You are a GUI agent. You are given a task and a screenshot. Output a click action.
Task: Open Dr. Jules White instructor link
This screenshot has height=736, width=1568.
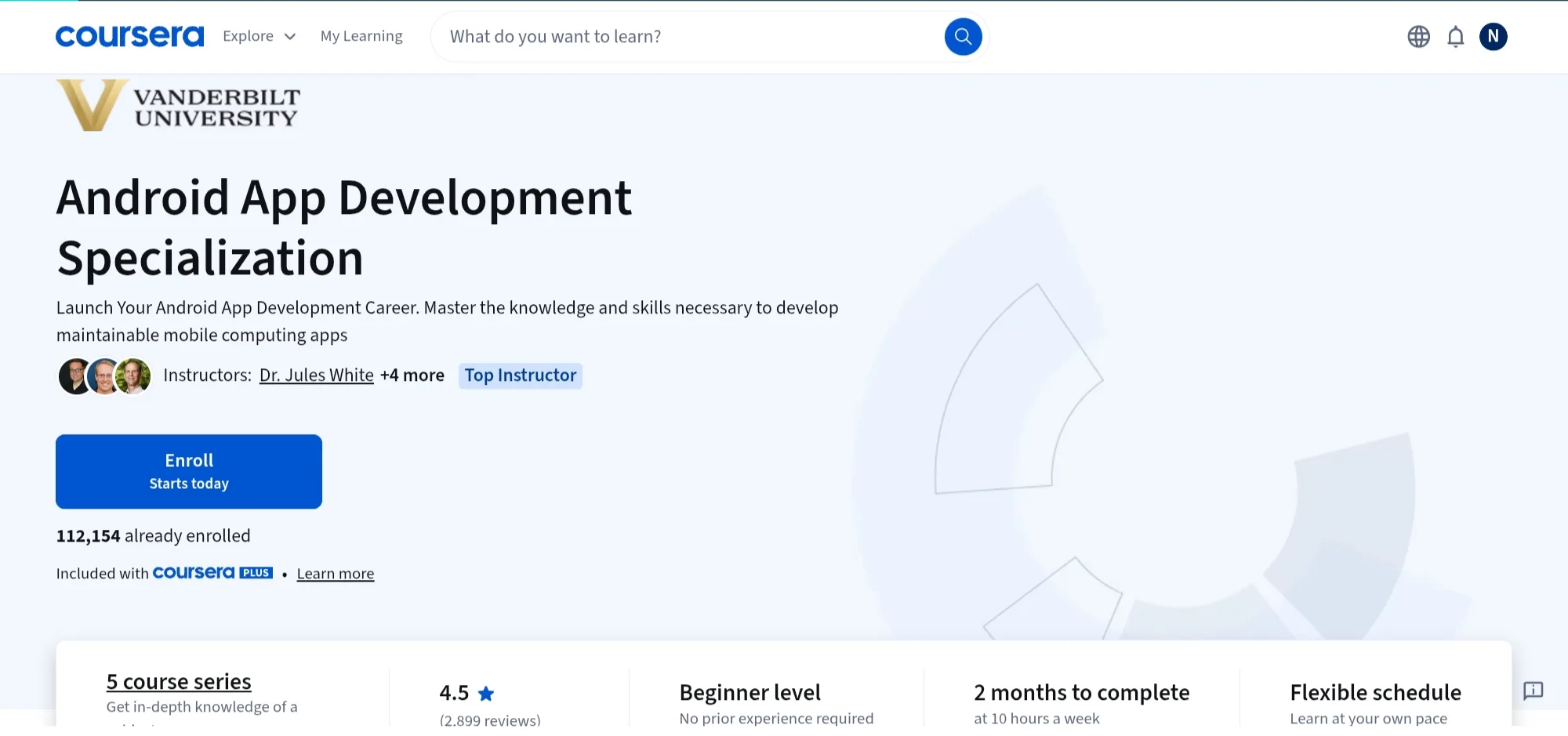(x=317, y=375)
